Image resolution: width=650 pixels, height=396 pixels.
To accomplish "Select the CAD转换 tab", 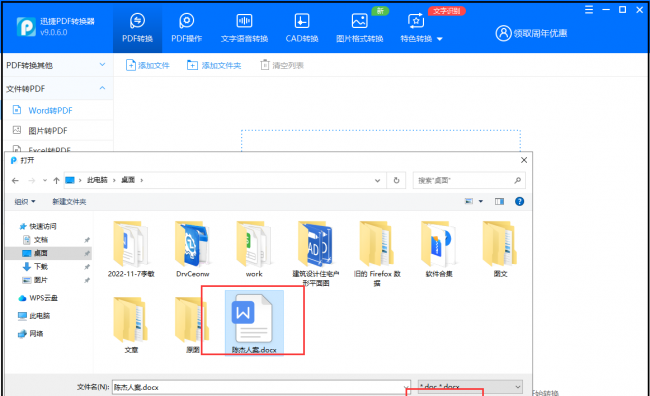I will pos(302,28).
